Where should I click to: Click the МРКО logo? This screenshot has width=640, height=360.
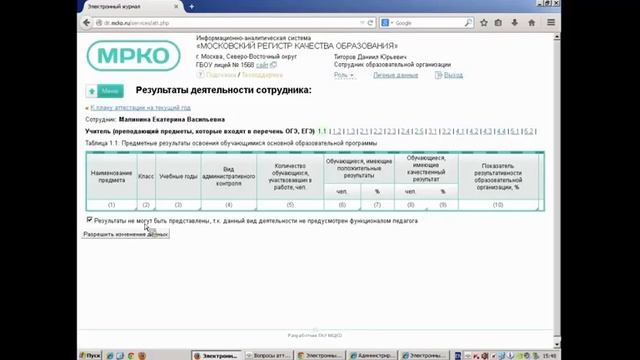click(133, 56)
